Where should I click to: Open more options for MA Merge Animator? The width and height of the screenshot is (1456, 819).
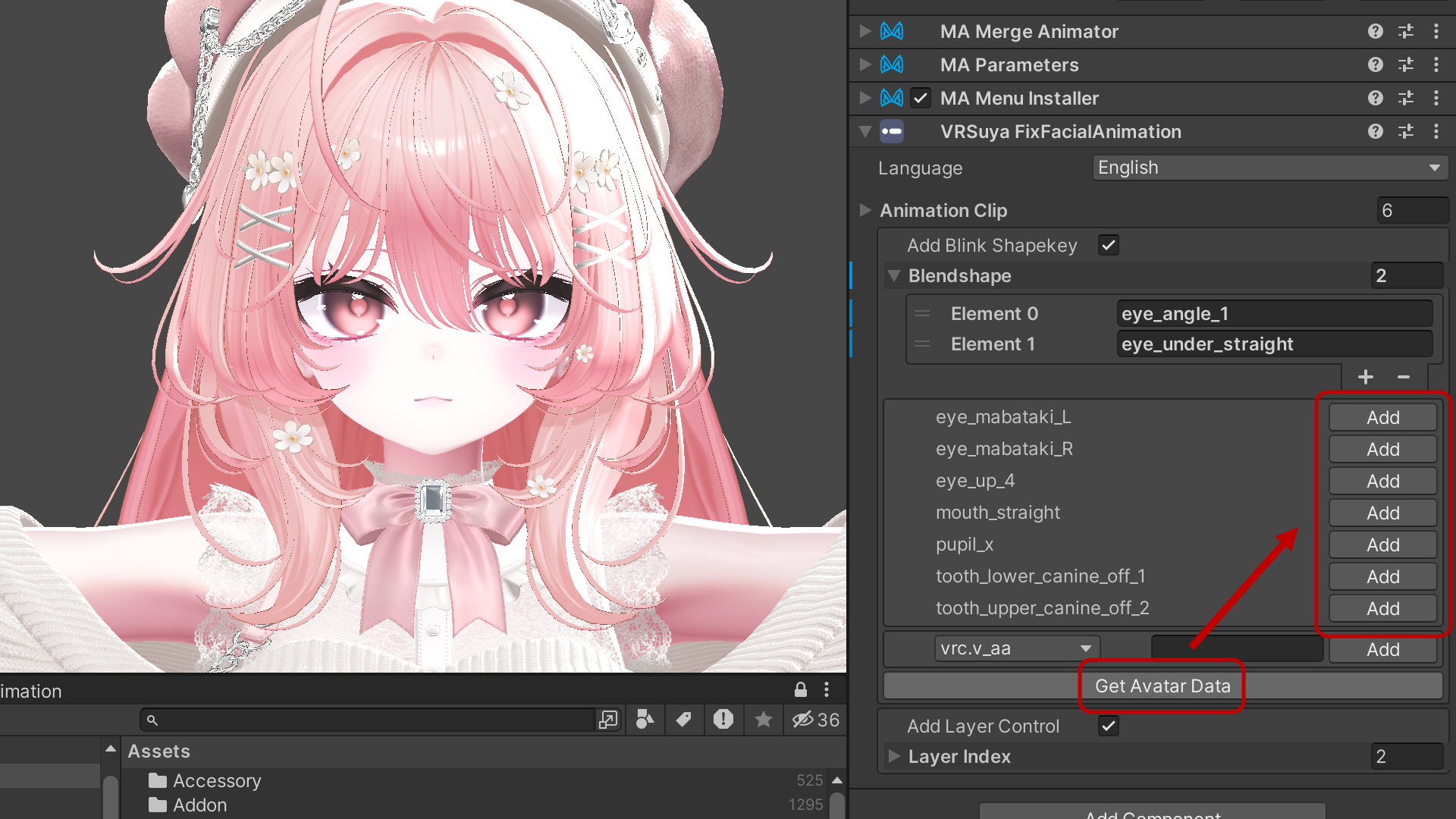point(1436,31)
